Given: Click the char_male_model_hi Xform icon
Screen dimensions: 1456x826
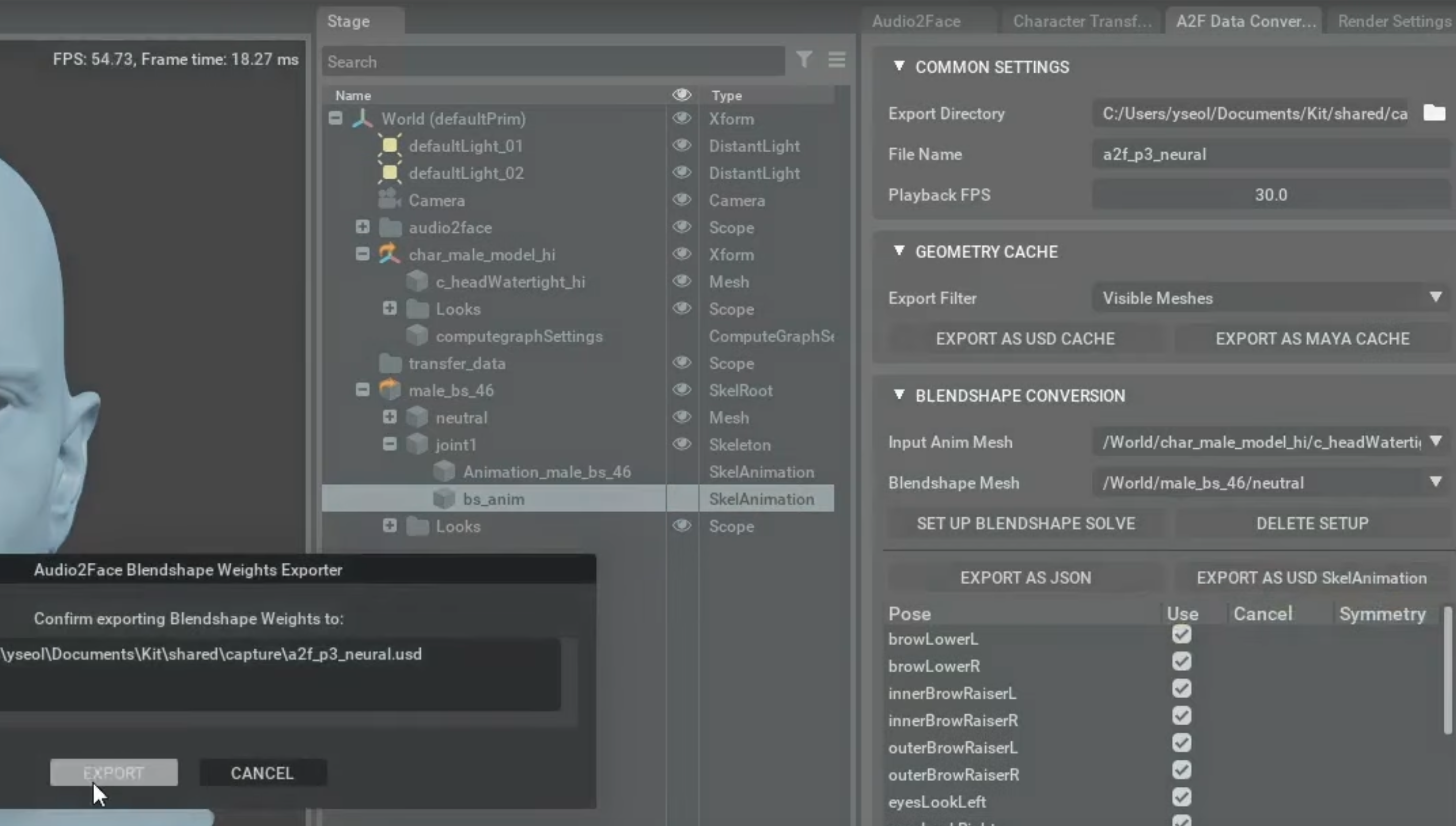Looking at the screenshot, I should [390, 254].
